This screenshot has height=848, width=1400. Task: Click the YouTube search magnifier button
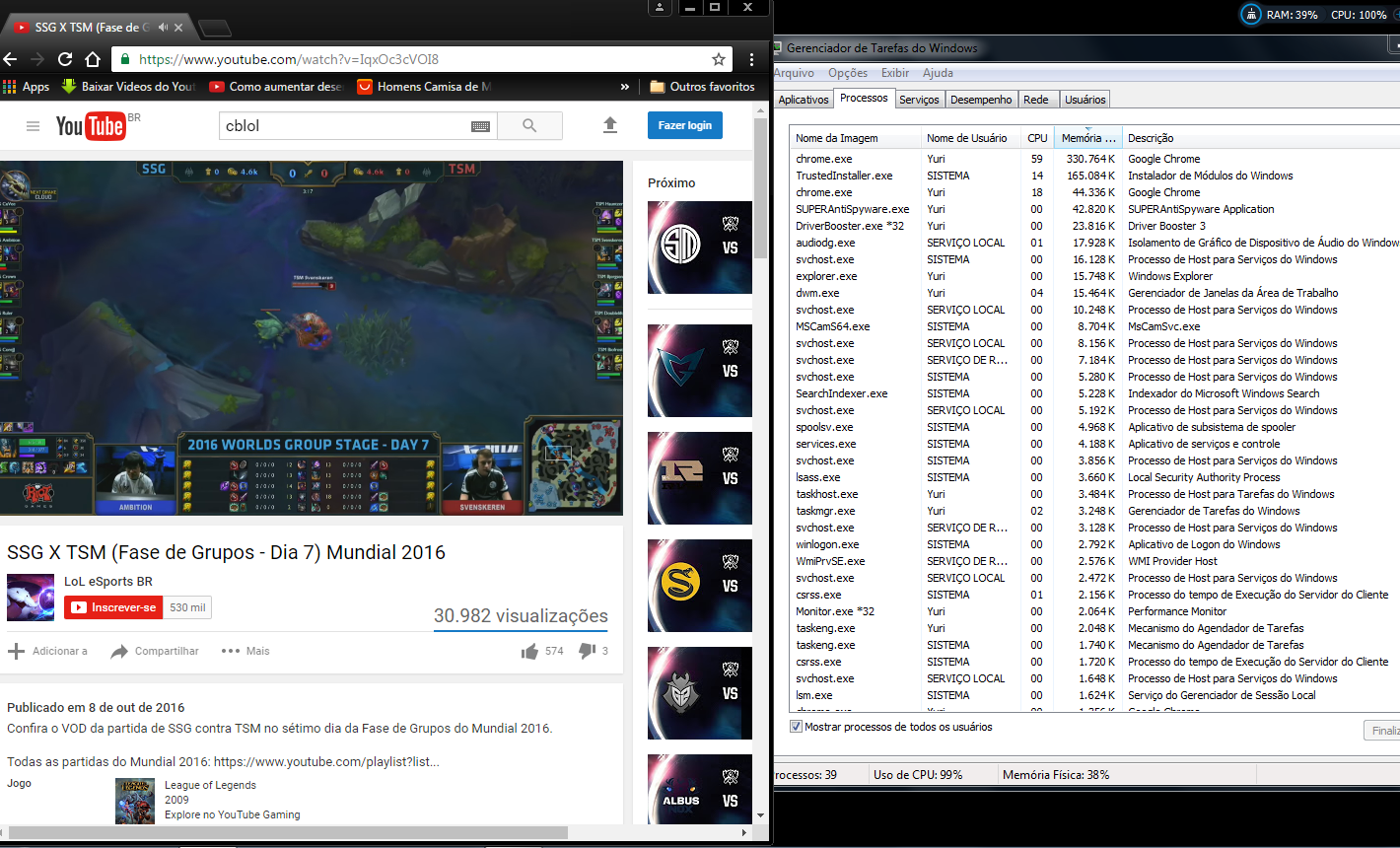pyautogui.click(x=529, y=125)
